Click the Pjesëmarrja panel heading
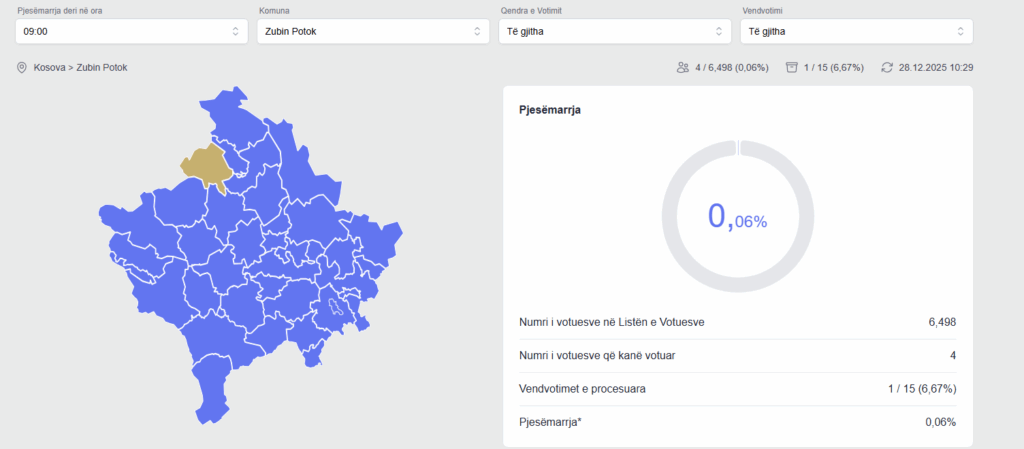 (x=549, y=110)
